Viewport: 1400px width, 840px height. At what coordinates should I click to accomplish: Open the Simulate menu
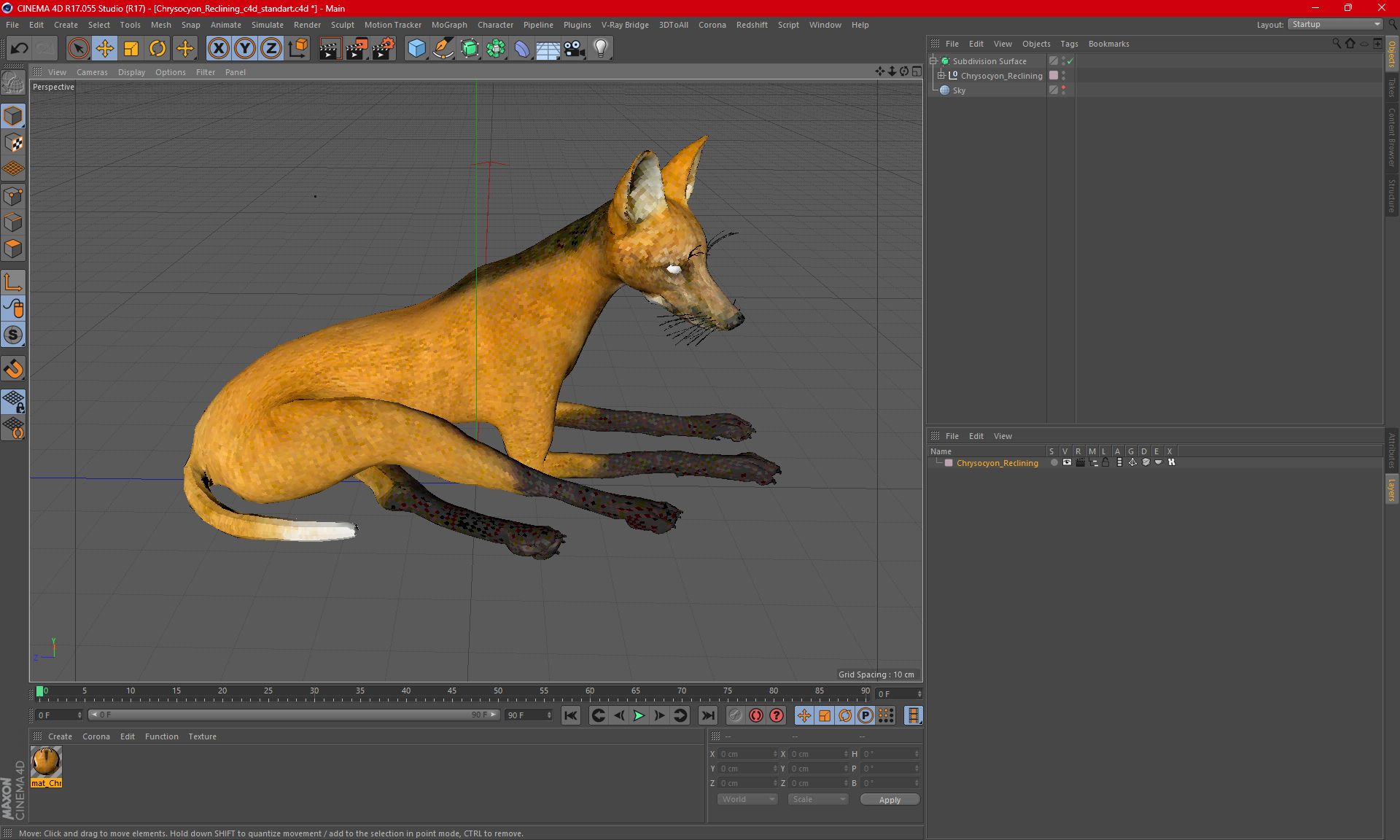pos(268,25)
